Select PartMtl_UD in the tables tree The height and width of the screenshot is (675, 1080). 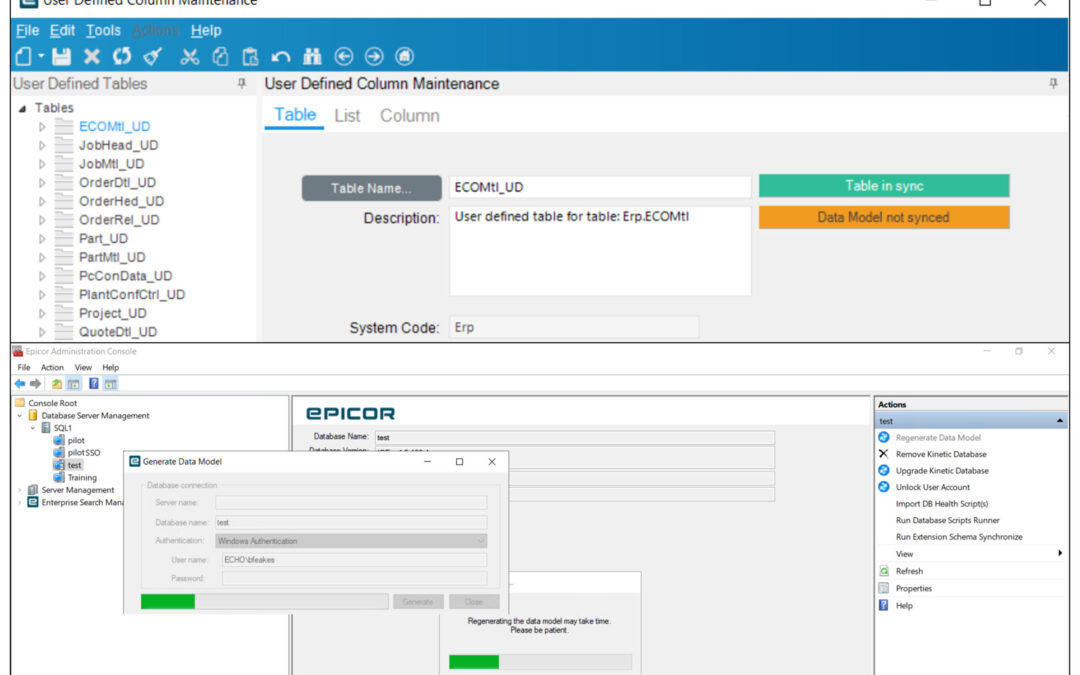pos(112,257)
